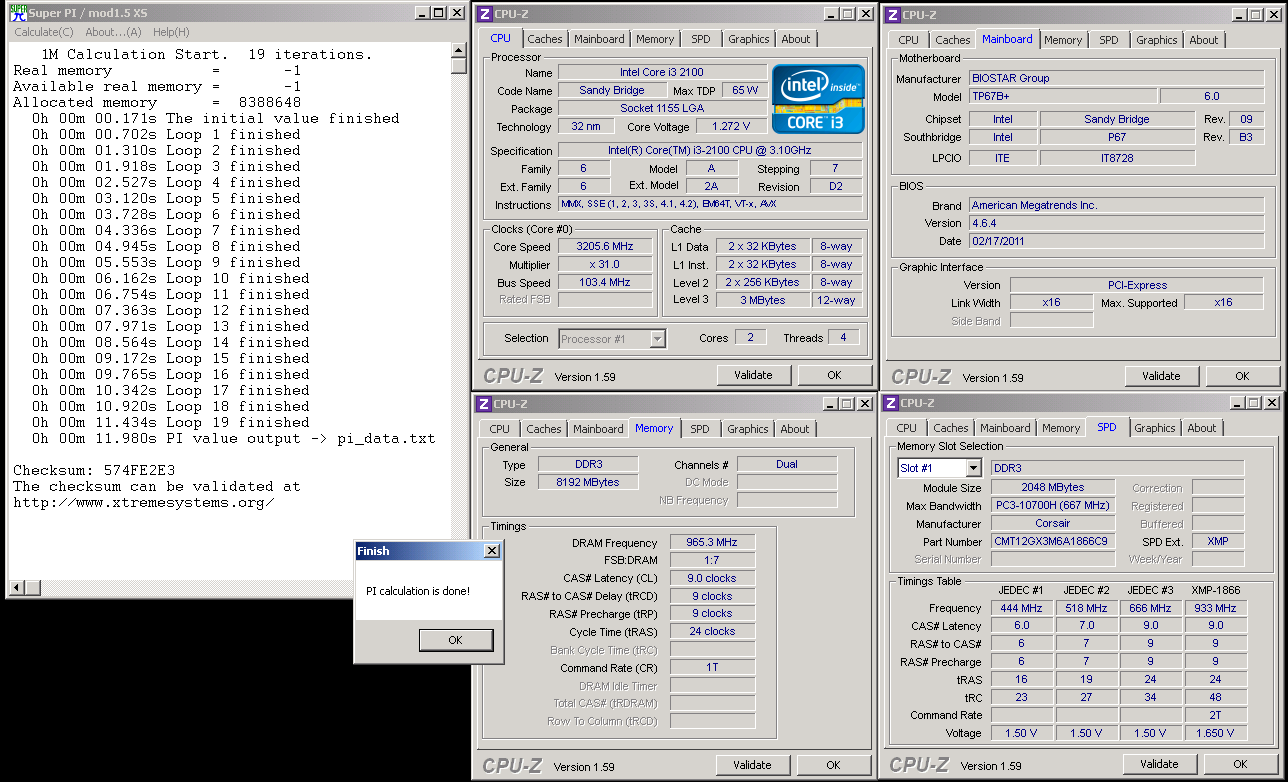Viewport: 1288px width, 782px height.
Task: Click the CAS# Latency value 9.0 clocks
Action: tap(712, 578)
